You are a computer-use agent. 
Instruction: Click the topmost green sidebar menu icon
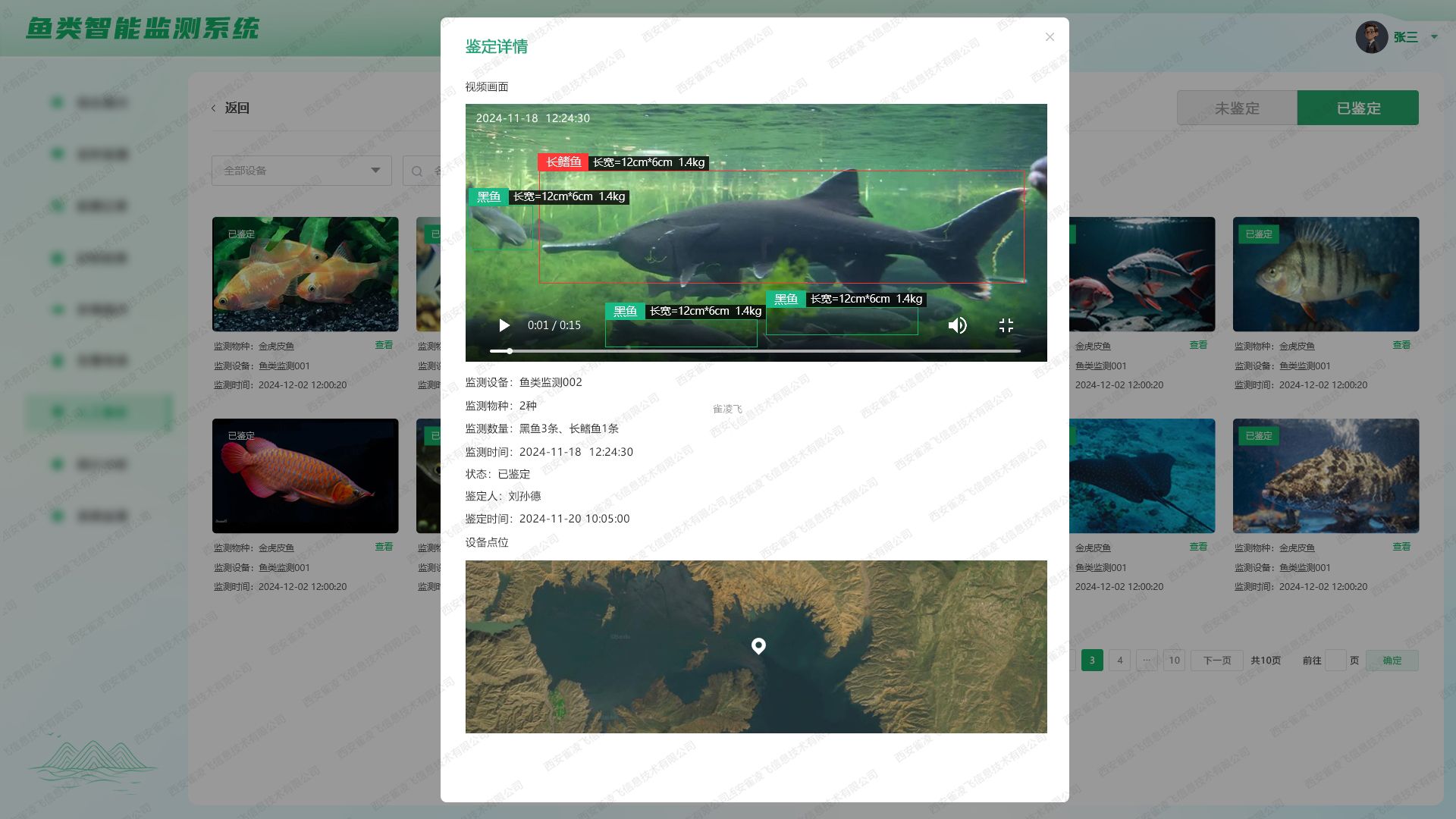[x=58, y=102]
